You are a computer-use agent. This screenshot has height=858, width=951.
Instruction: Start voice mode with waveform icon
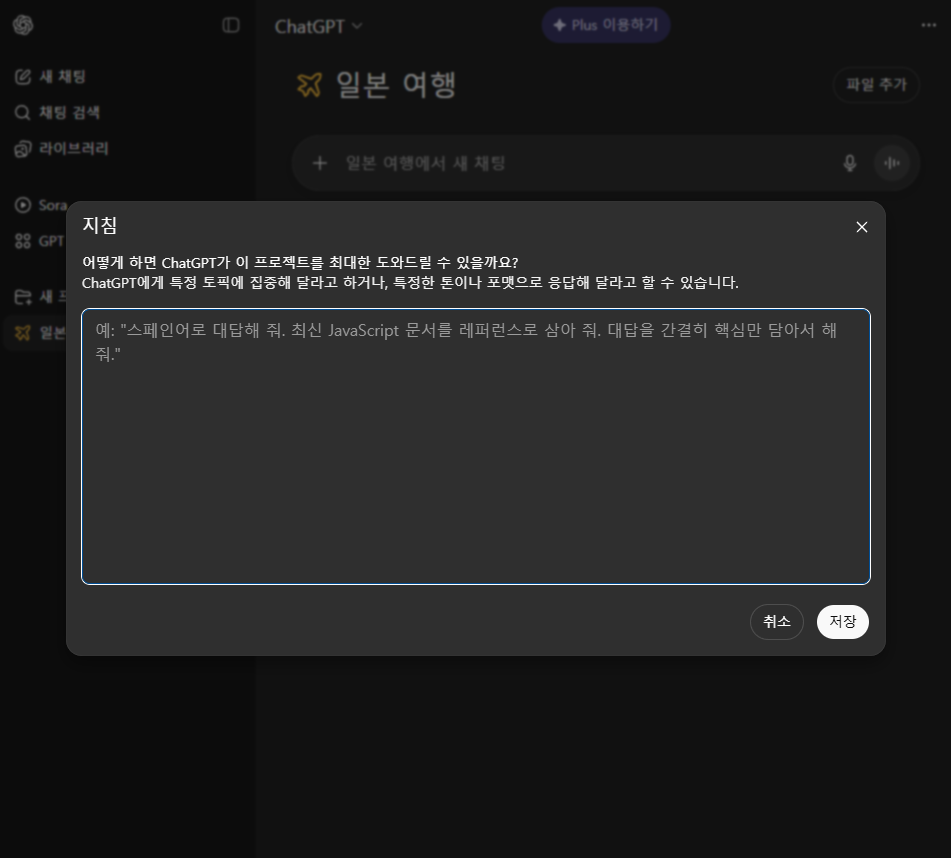pyautogui.click(x=890, y=163)
